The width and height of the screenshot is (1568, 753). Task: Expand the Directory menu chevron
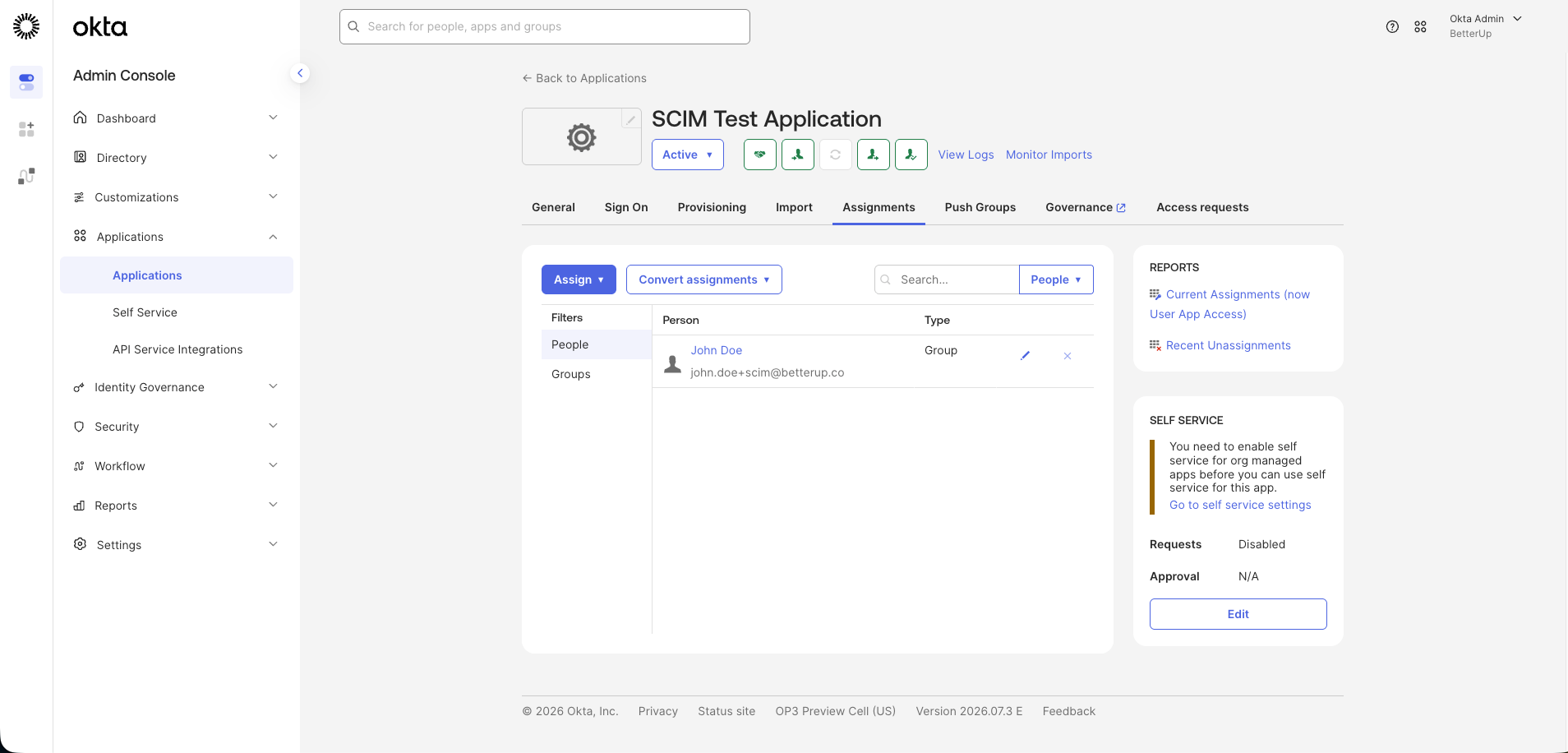point(273,157)
